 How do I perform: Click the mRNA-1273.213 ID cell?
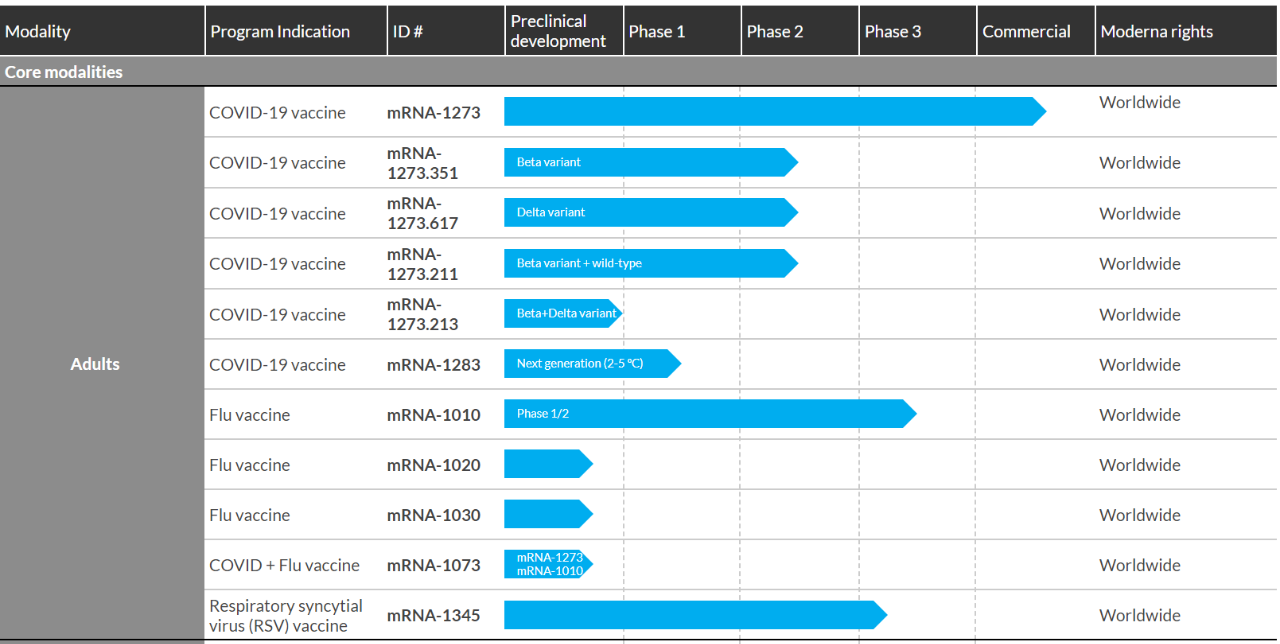click(x=423, y=314)
